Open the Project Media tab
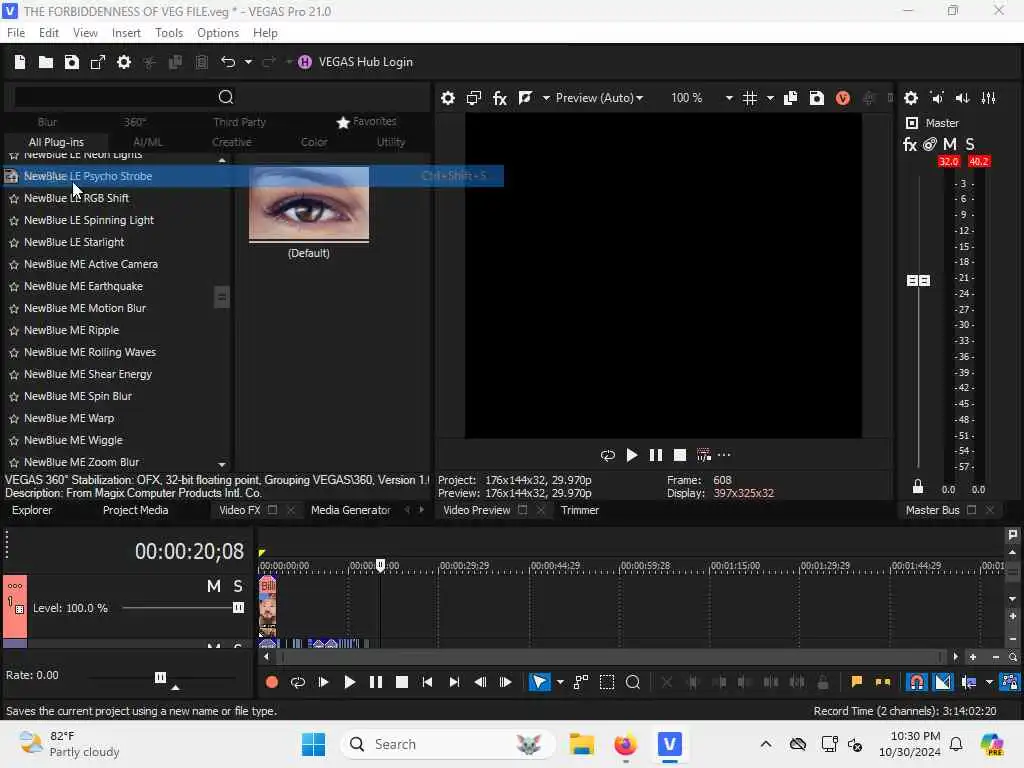This screenshot has width=1024, height=768. click(x=135, y=511)
